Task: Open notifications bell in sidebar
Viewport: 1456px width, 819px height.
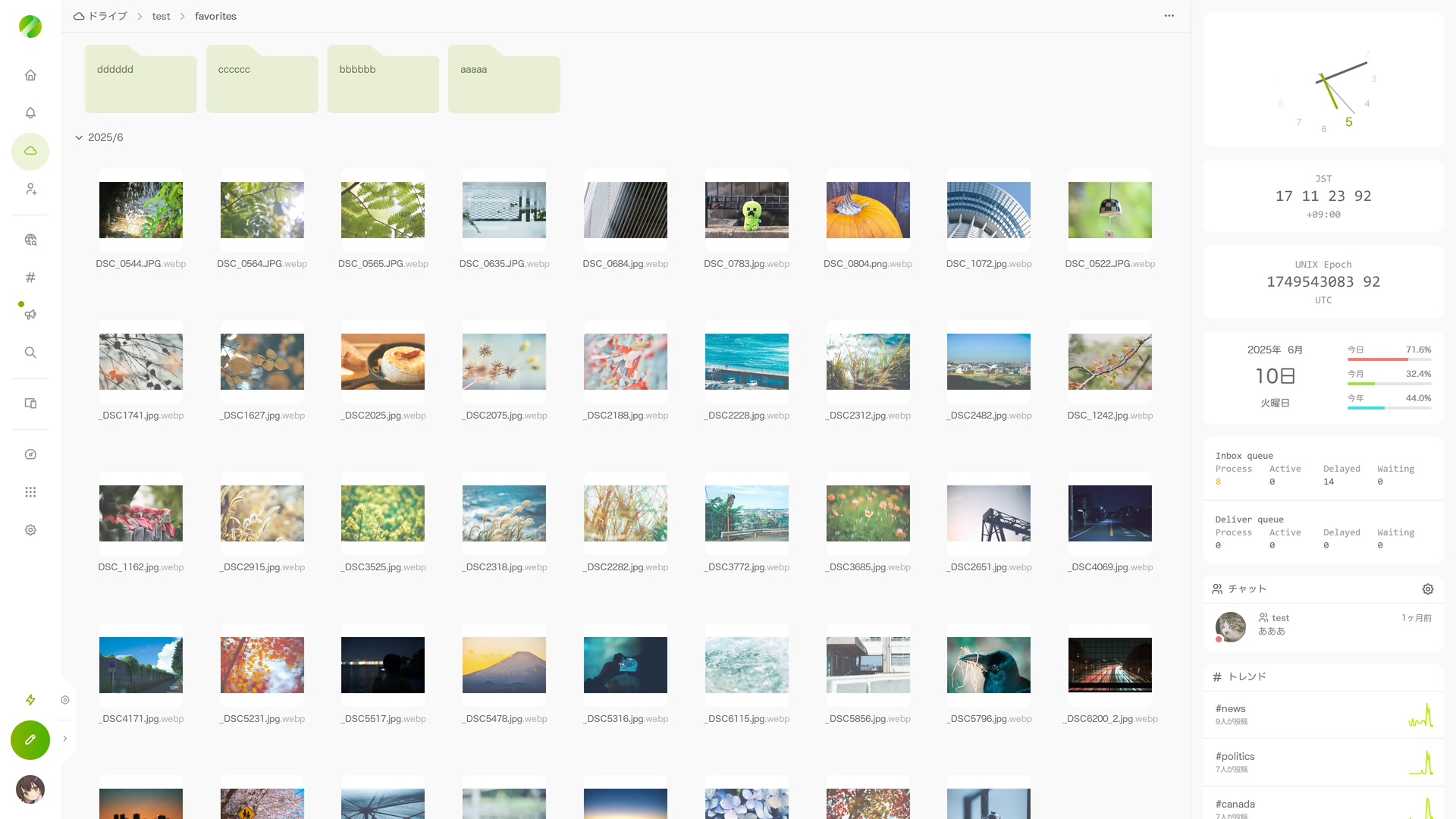Action: pos(30,113)
